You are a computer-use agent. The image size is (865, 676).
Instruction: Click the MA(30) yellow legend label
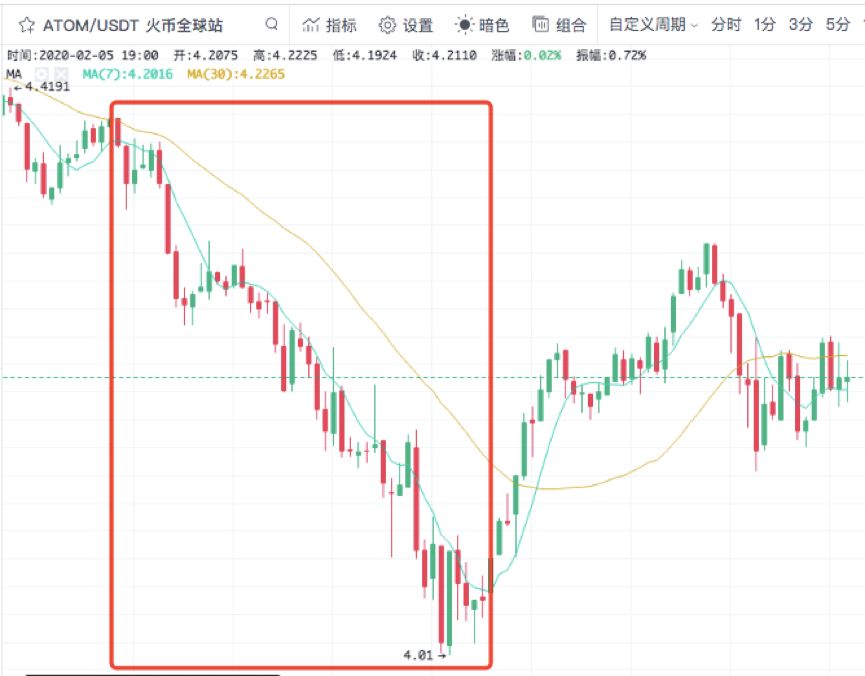click(x=236, y=74)
